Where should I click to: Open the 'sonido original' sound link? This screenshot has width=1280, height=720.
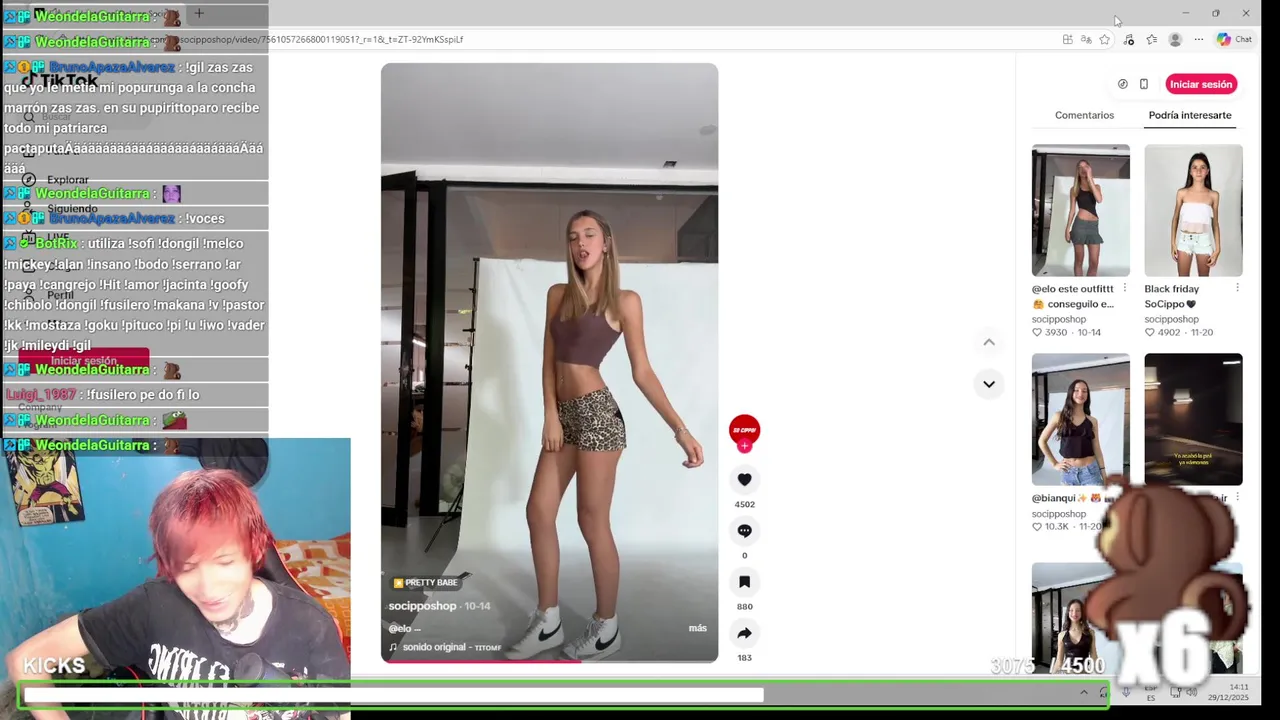[451, 647]
